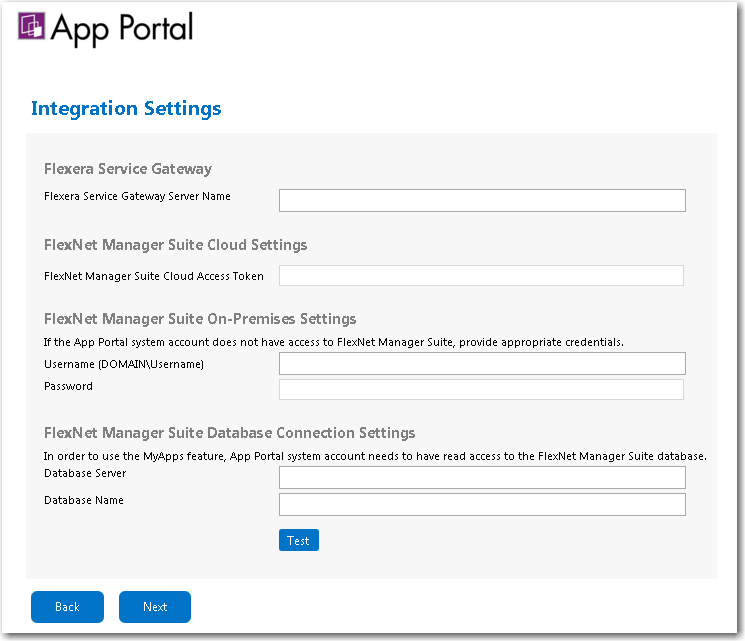Click the Database Server label

click(85, 473)
